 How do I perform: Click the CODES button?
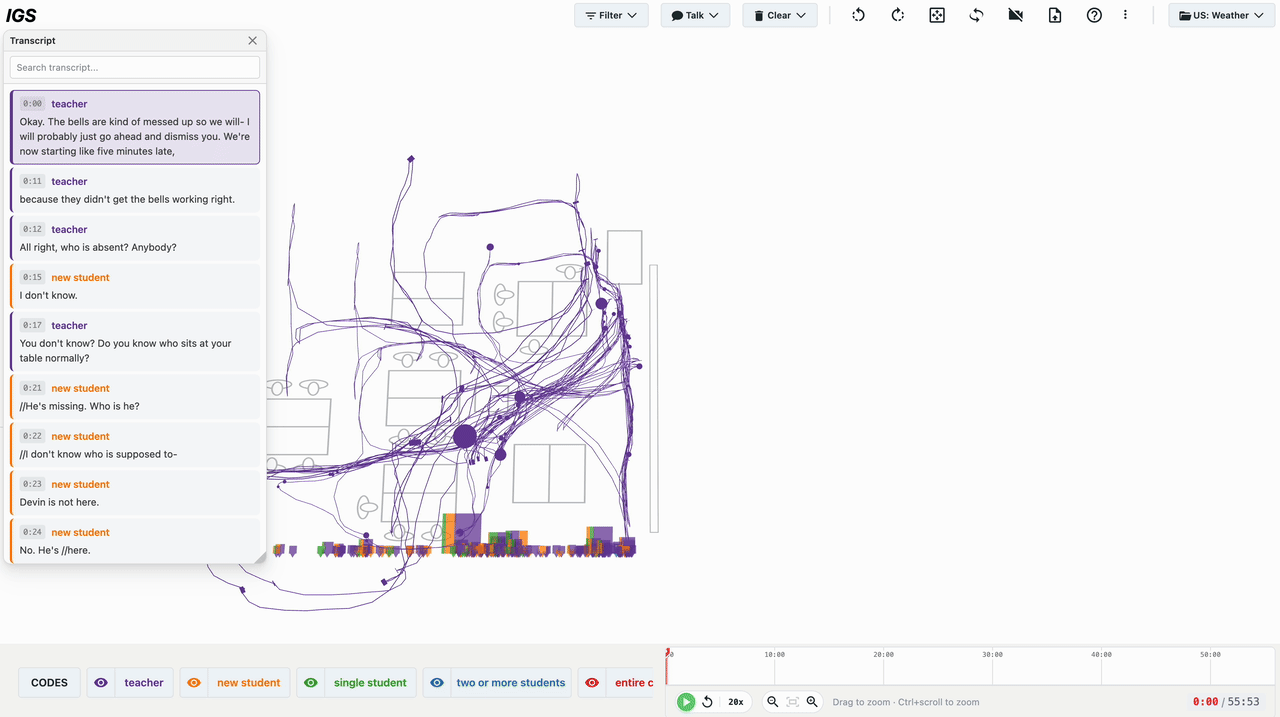49,682
